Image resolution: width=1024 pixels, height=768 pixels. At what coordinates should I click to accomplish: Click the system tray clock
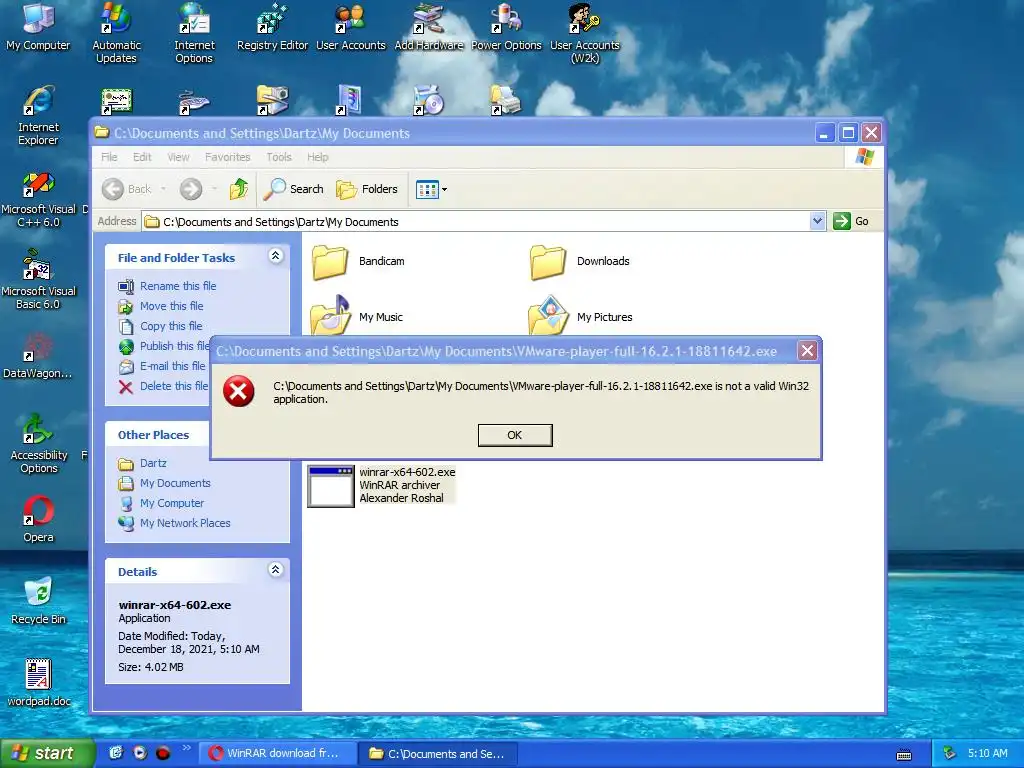[987, 753]
